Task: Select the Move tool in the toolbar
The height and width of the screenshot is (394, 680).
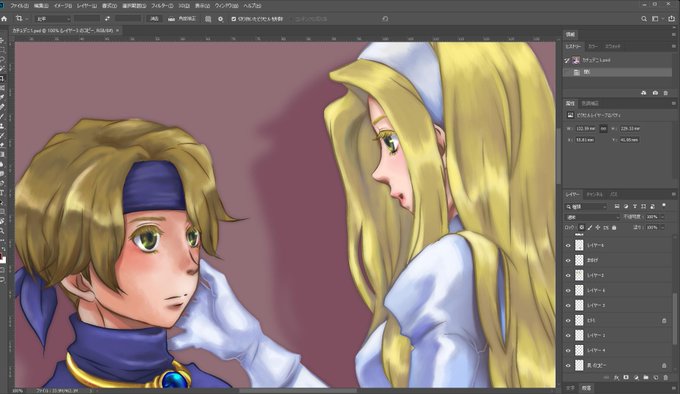Action: tap(2, 40)
